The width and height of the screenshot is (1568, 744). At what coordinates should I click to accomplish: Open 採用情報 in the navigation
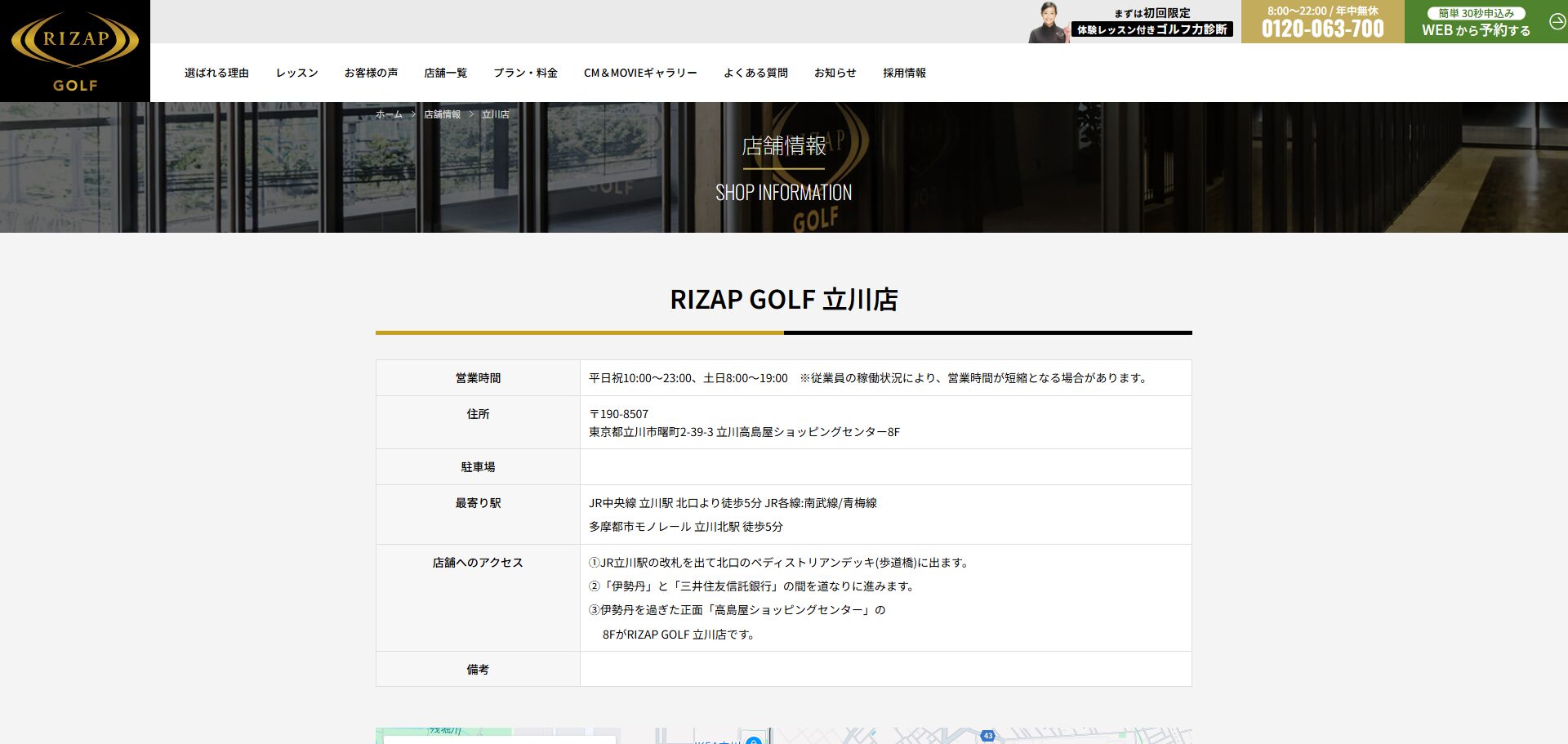904,73
